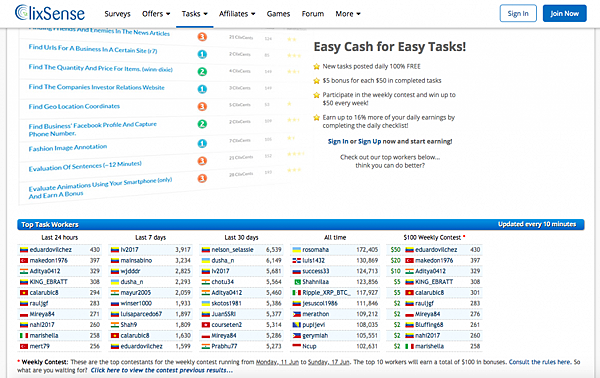Click the 'Last 30 days' column heading
This screenshot has width=600, height=378.
(241, 237)
